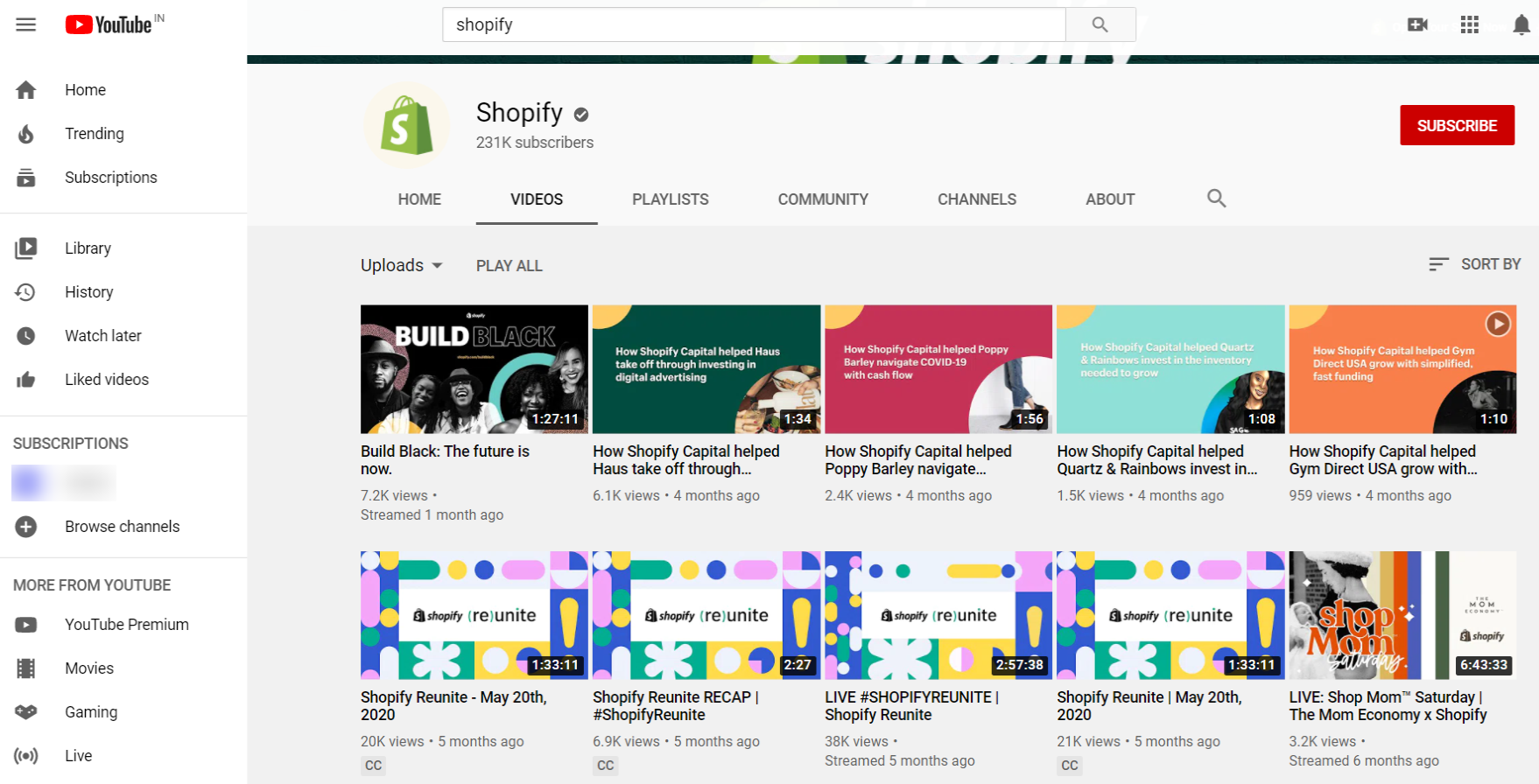Click the Shopify channel name

[x=519, y=113]
